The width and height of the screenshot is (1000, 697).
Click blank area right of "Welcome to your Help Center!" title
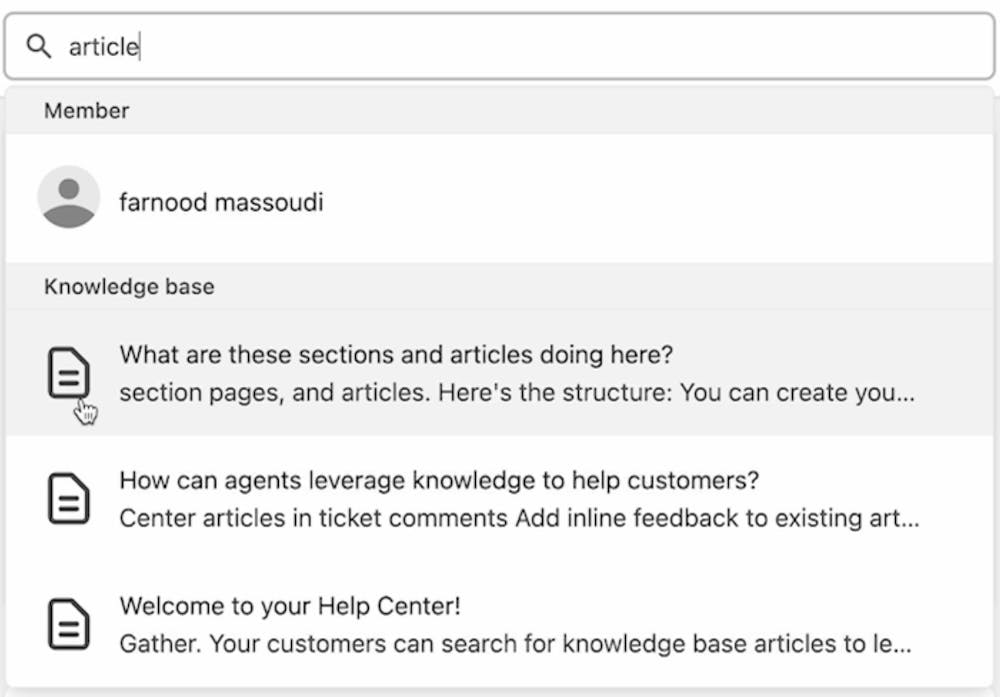coord(700,606)
